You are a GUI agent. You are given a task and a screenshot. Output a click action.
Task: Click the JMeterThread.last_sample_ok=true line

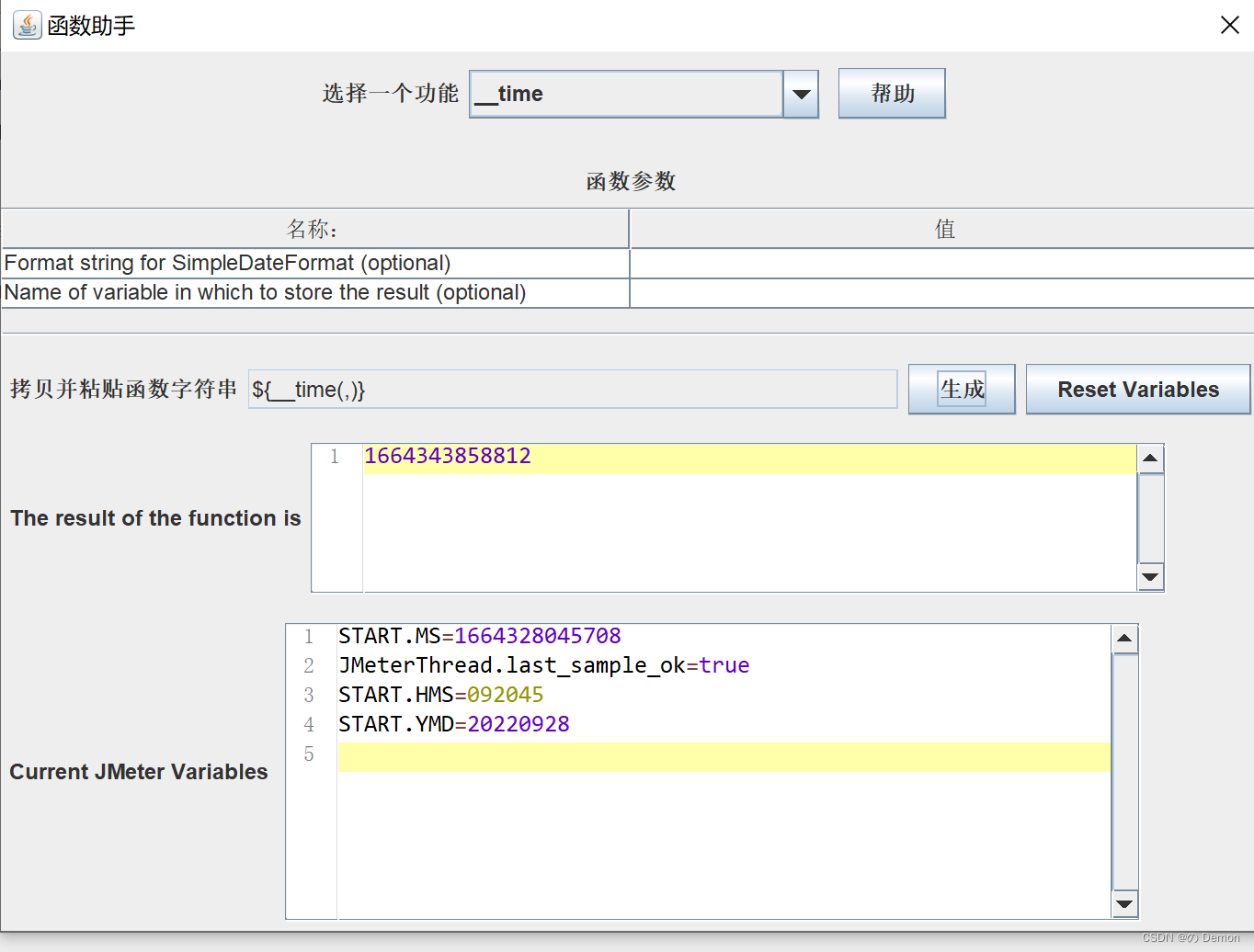pyautogui.click(x=544, y=665)
